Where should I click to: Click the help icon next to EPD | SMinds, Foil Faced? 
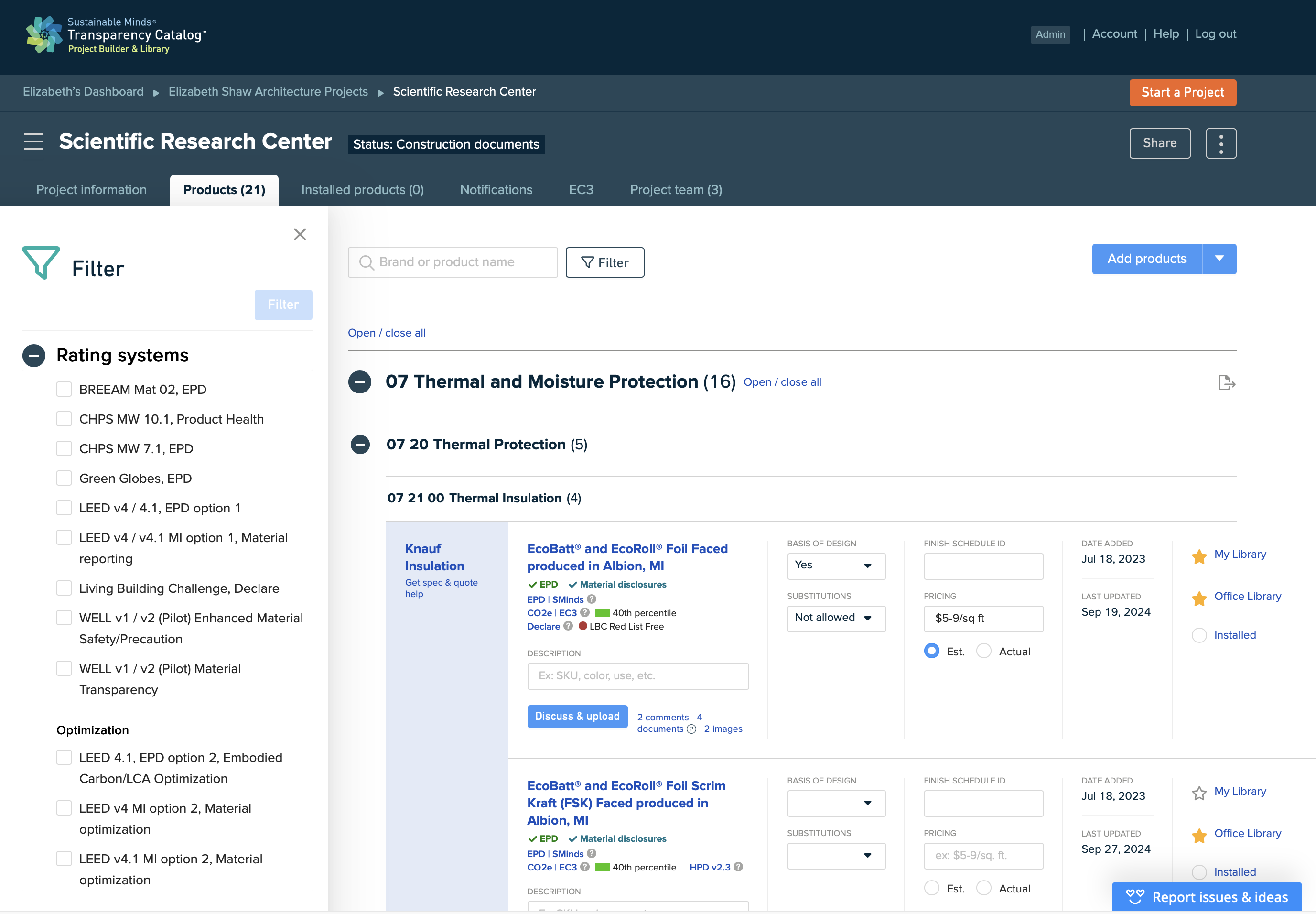591,599
